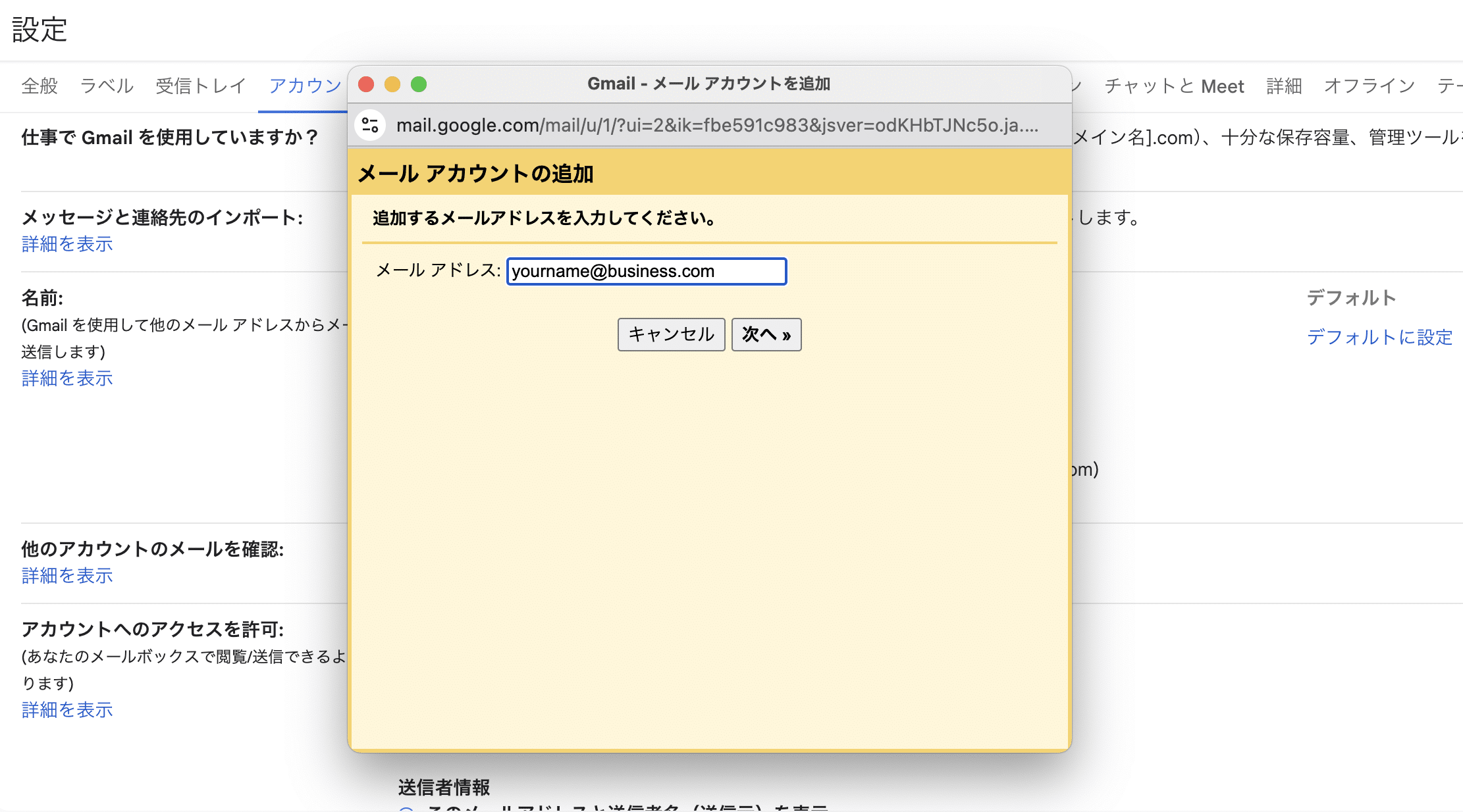Click the デフォルトに設定 link
Viewport: 1463px width, 812px height.
[x=1381, y=337]
